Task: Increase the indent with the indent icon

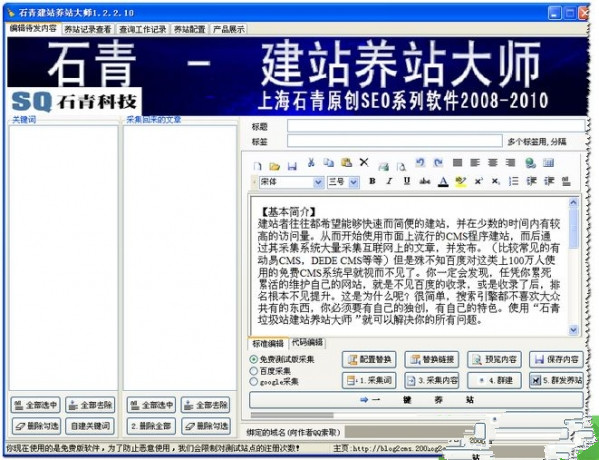Action: pyautogui.click(x=549, y=181)
